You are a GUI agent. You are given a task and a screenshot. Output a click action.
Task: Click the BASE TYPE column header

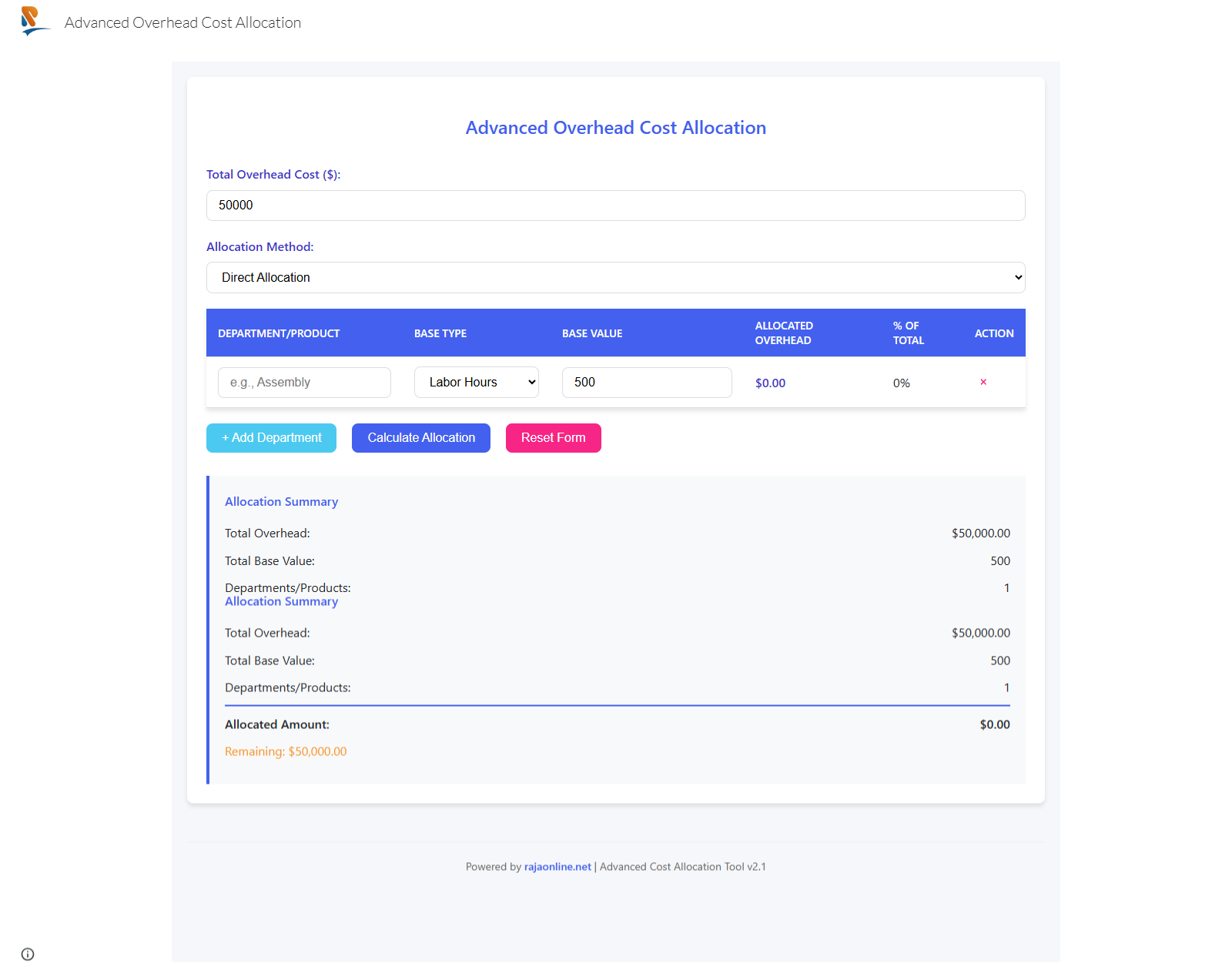[440, 333]
